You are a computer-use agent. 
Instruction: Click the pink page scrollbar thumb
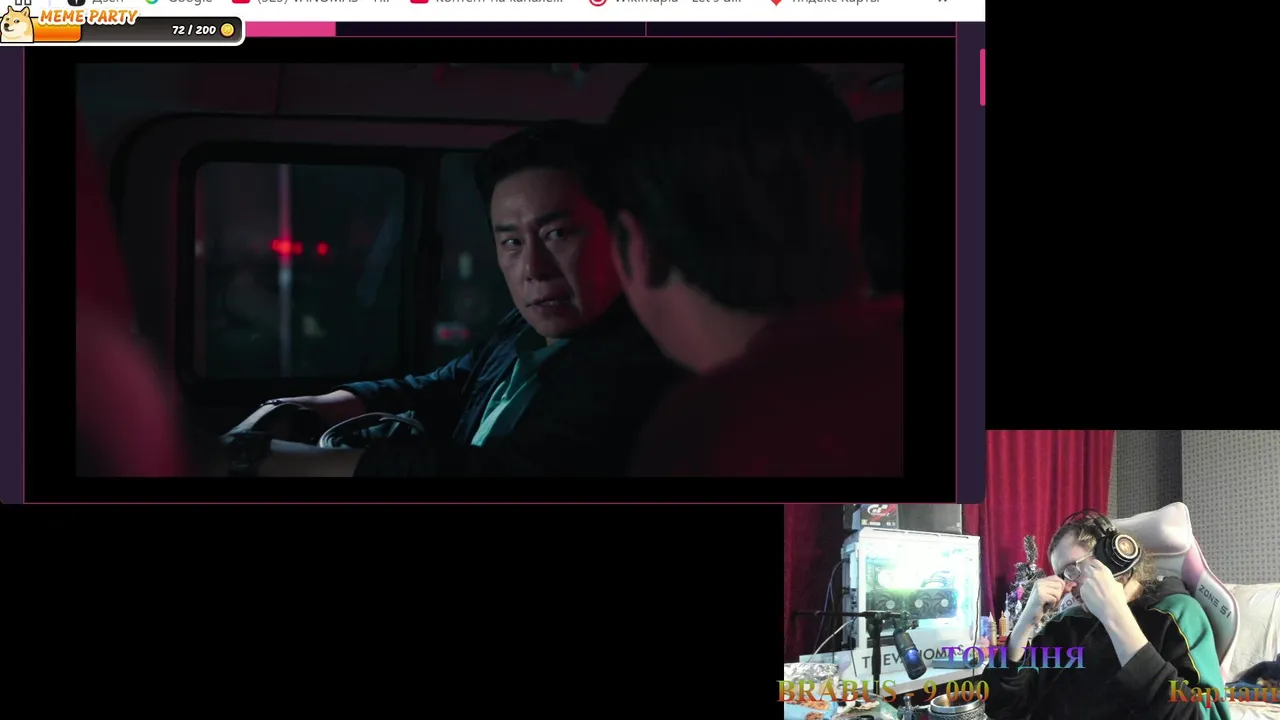982,75
